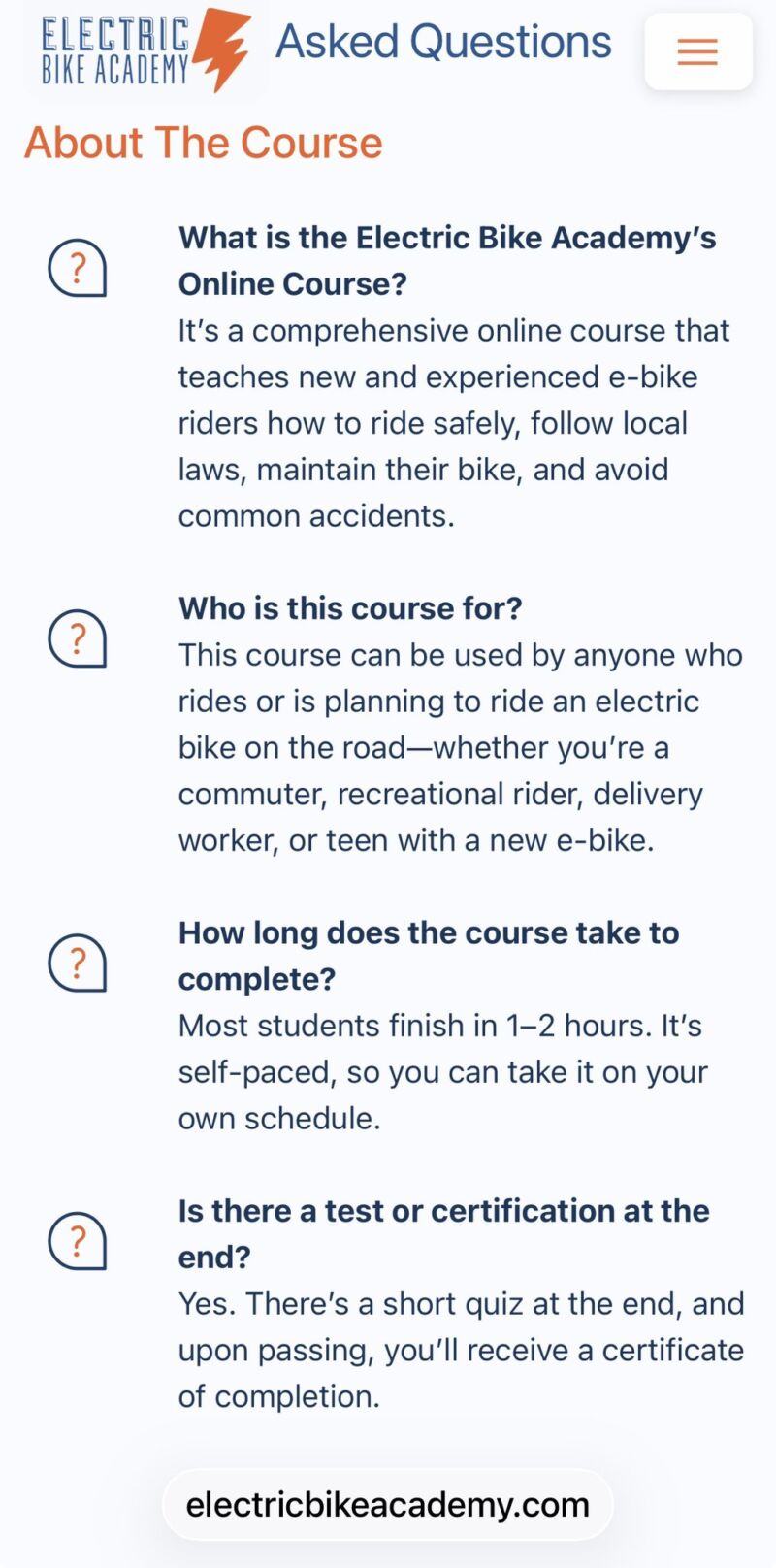Expand 'How long does the course take to complete?'
Screen dimensions: 776x1568
tap(428, 955)
